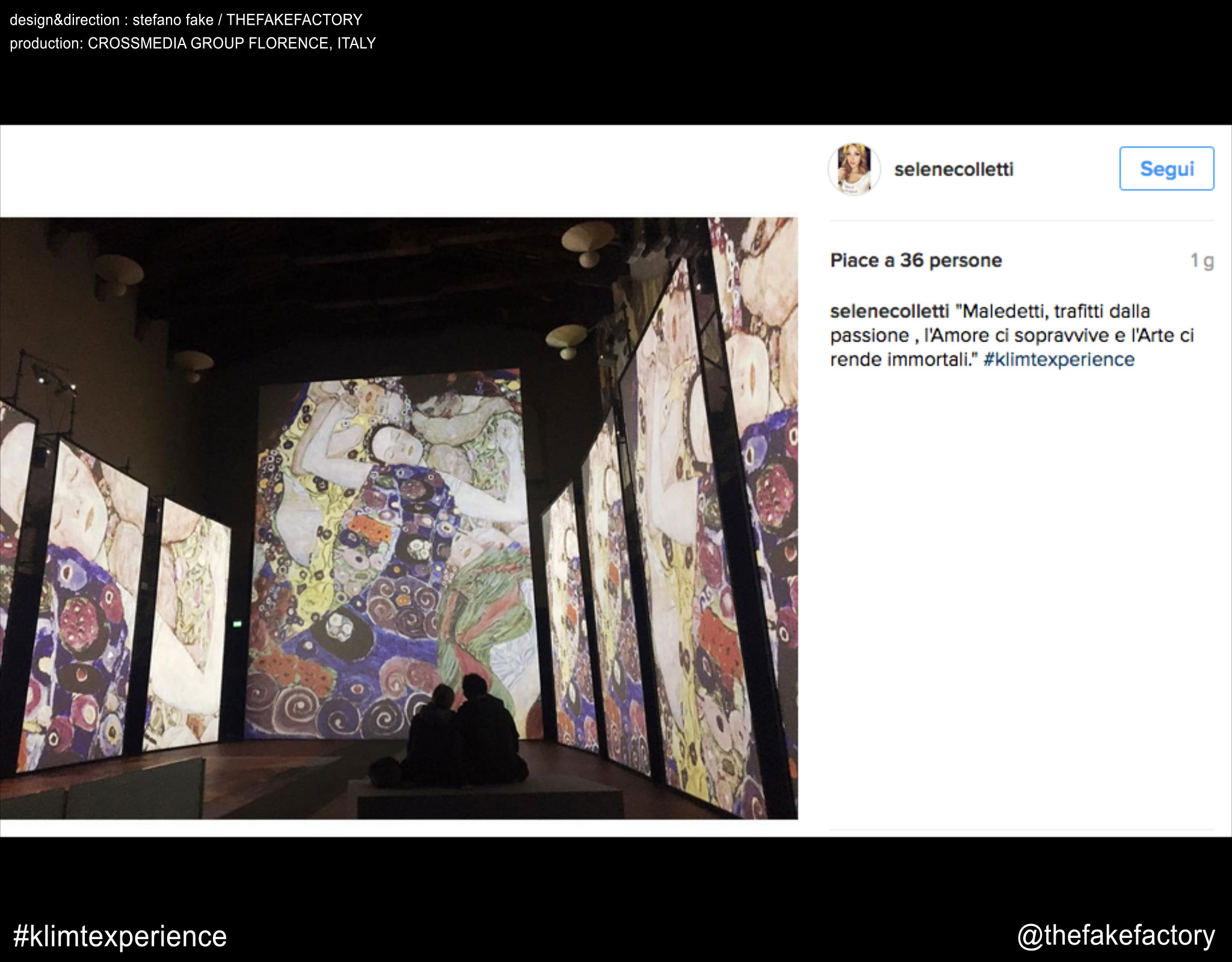The image size is (1232, 962).
Task: Click the @thefakefactory footer handle
Action: (x=1116, y=936)
